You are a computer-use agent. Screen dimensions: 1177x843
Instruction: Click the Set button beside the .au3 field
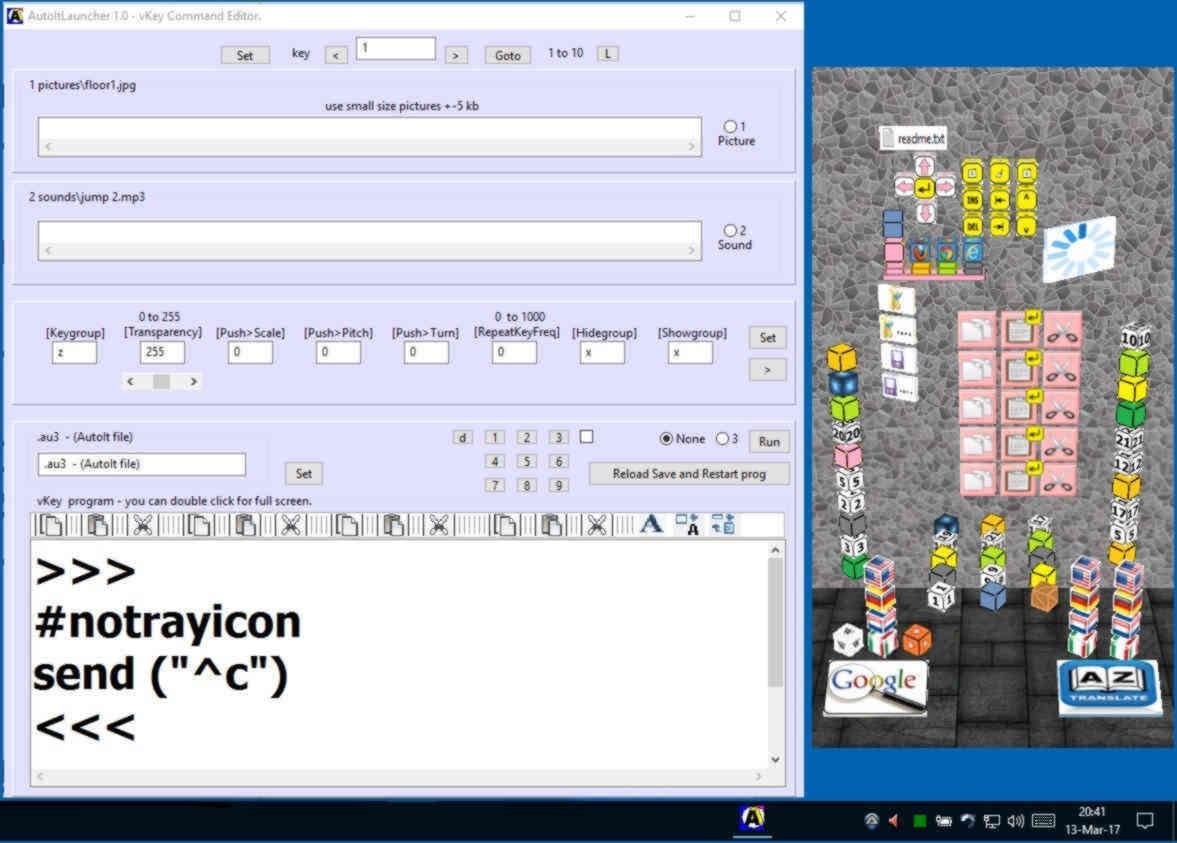click(x=303, y=474)
